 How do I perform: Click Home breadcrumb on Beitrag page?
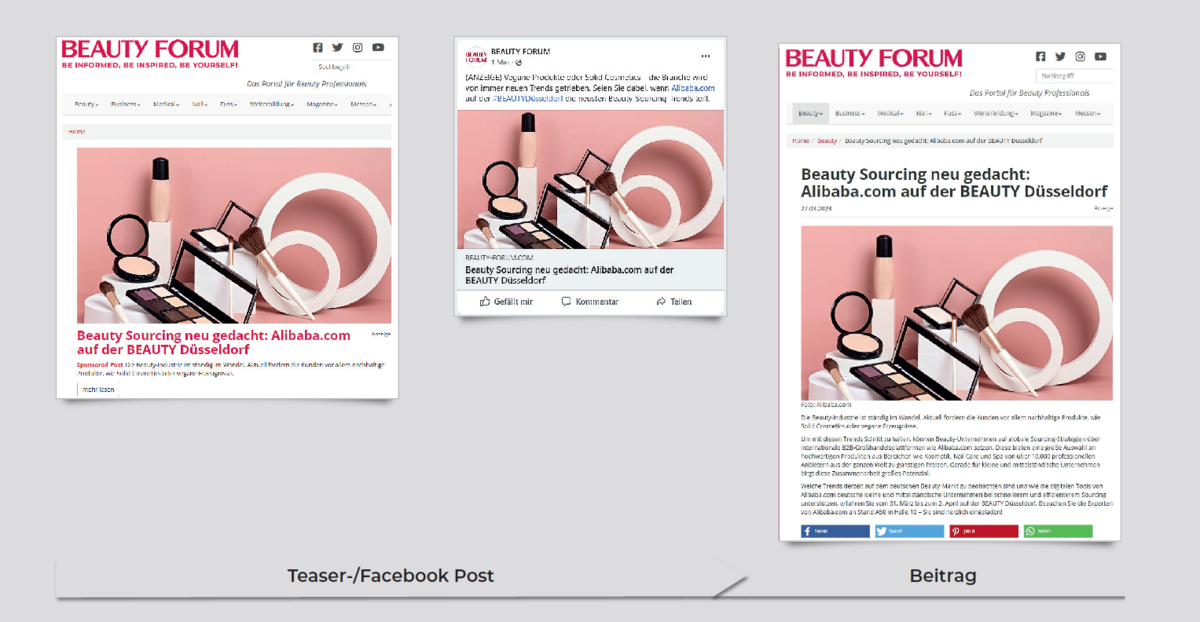tap(800, 141)
